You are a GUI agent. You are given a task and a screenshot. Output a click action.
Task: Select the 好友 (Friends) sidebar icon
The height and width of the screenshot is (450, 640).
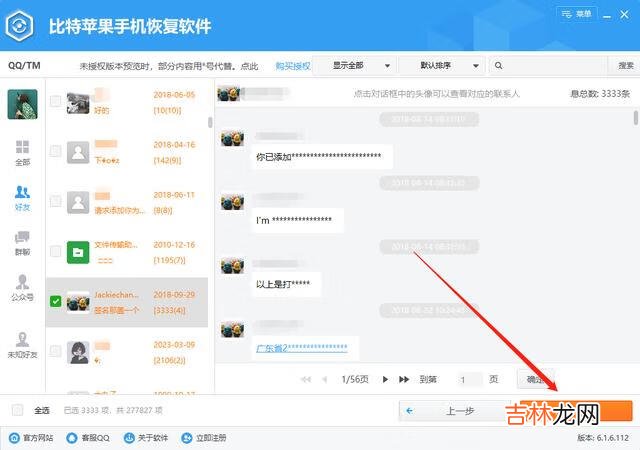tap(22, 196)
